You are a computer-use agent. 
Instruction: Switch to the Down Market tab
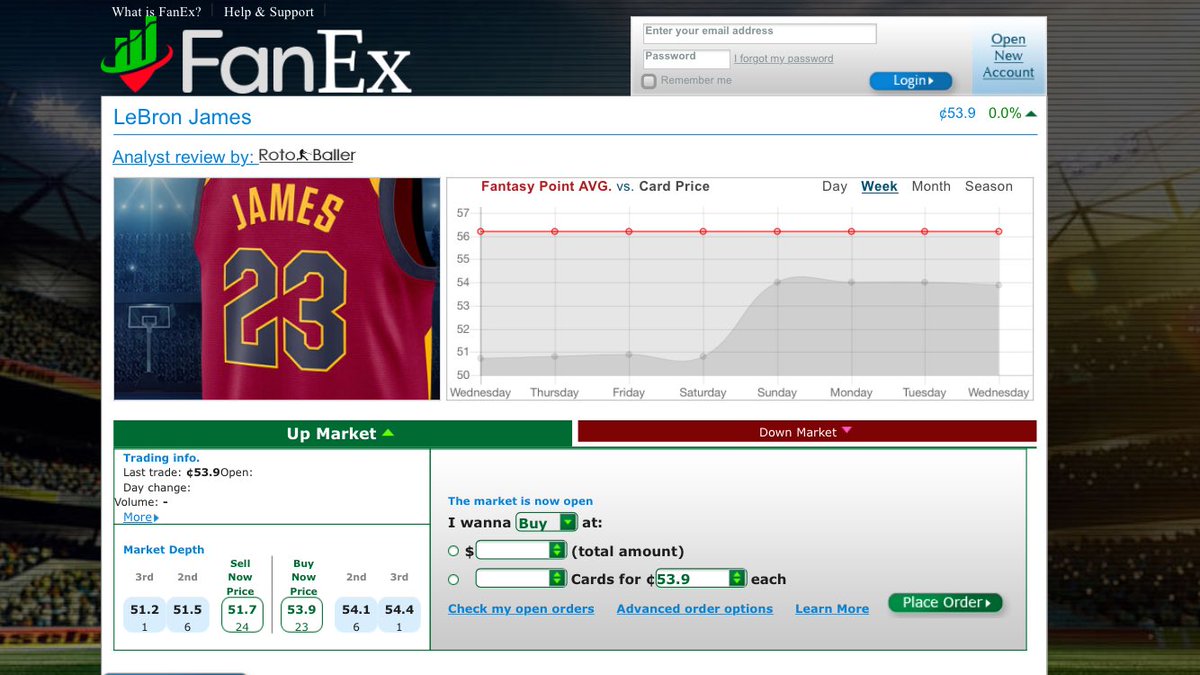click(x=807, y=432)
